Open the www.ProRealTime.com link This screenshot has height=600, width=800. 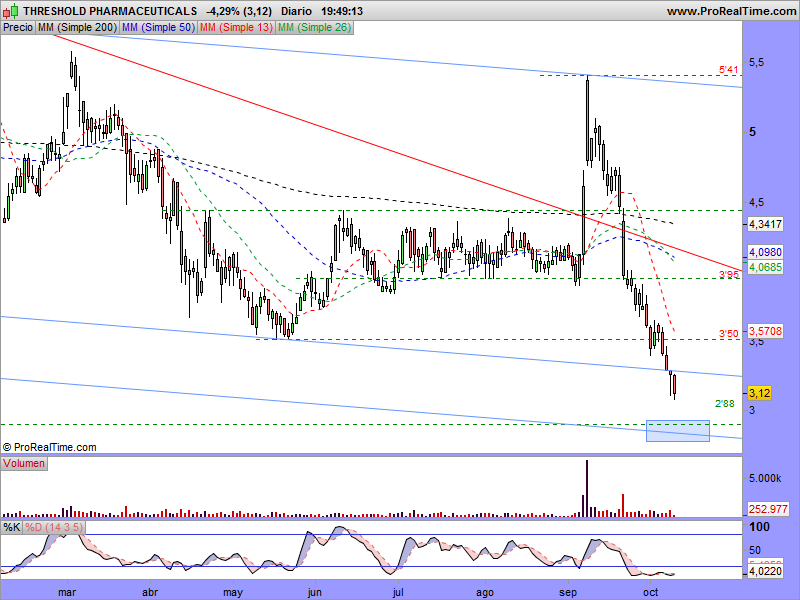tap(731, 11)
